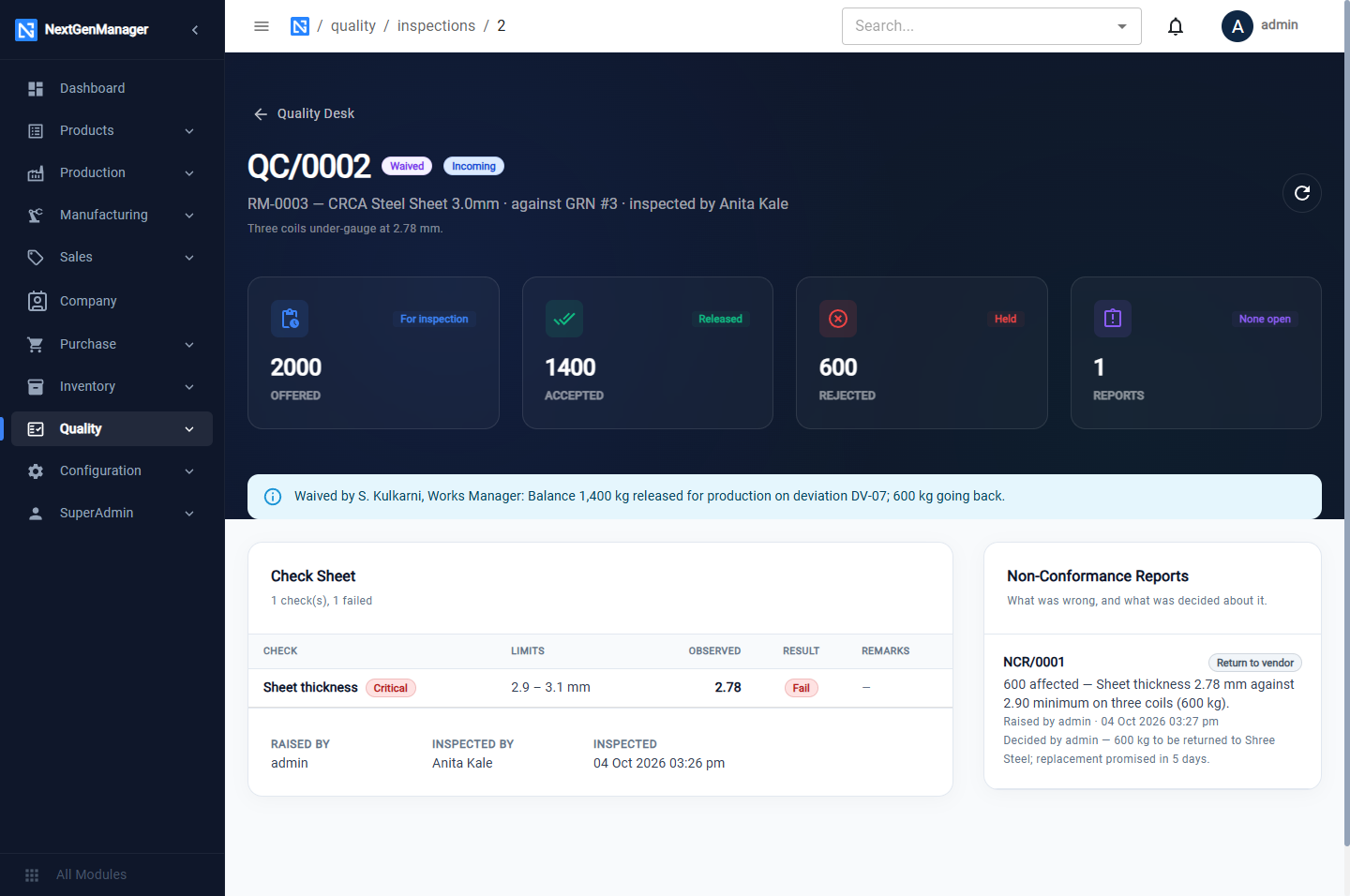The width and height of the screenshot is (1350, 896).
Task: Collapse the sidebar with the left chevron
Action: [195, 30]
